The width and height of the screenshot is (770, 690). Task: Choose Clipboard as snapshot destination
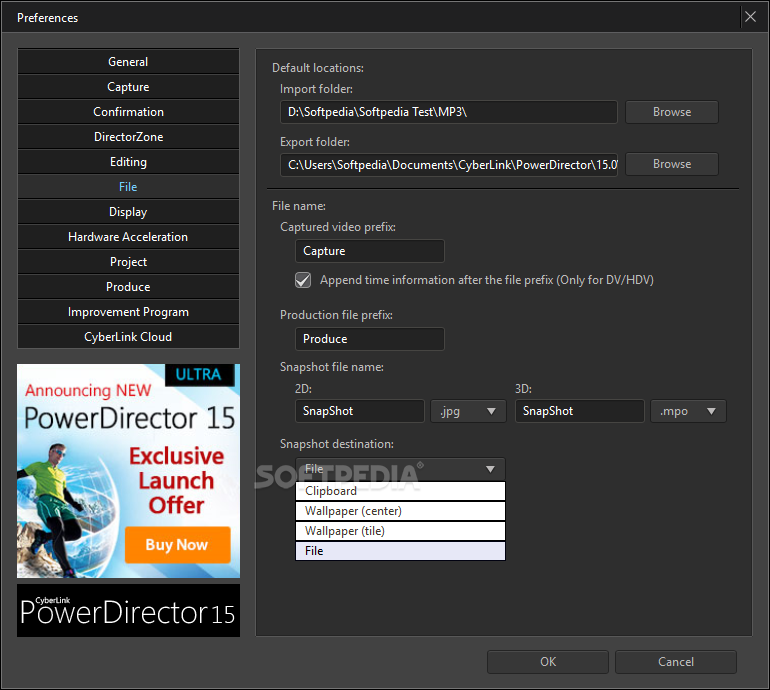point(400,491)
